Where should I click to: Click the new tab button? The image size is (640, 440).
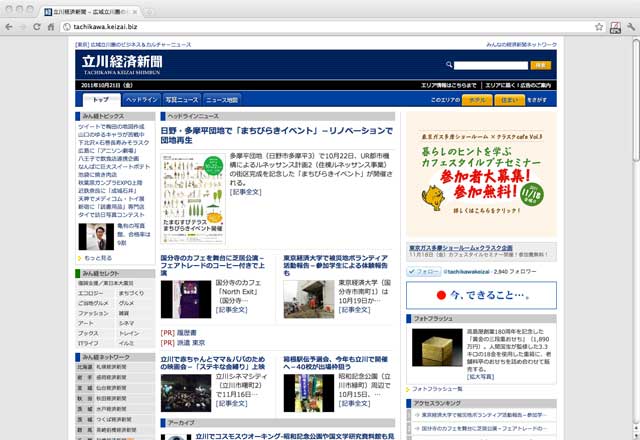pyautogui.click(x=148, y=12)
